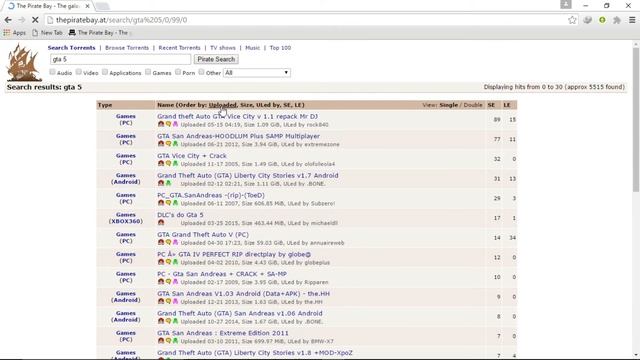The width and height of the screenshot is (640, 360).
Task: Click uploader name globeplus
Action: 317,263
